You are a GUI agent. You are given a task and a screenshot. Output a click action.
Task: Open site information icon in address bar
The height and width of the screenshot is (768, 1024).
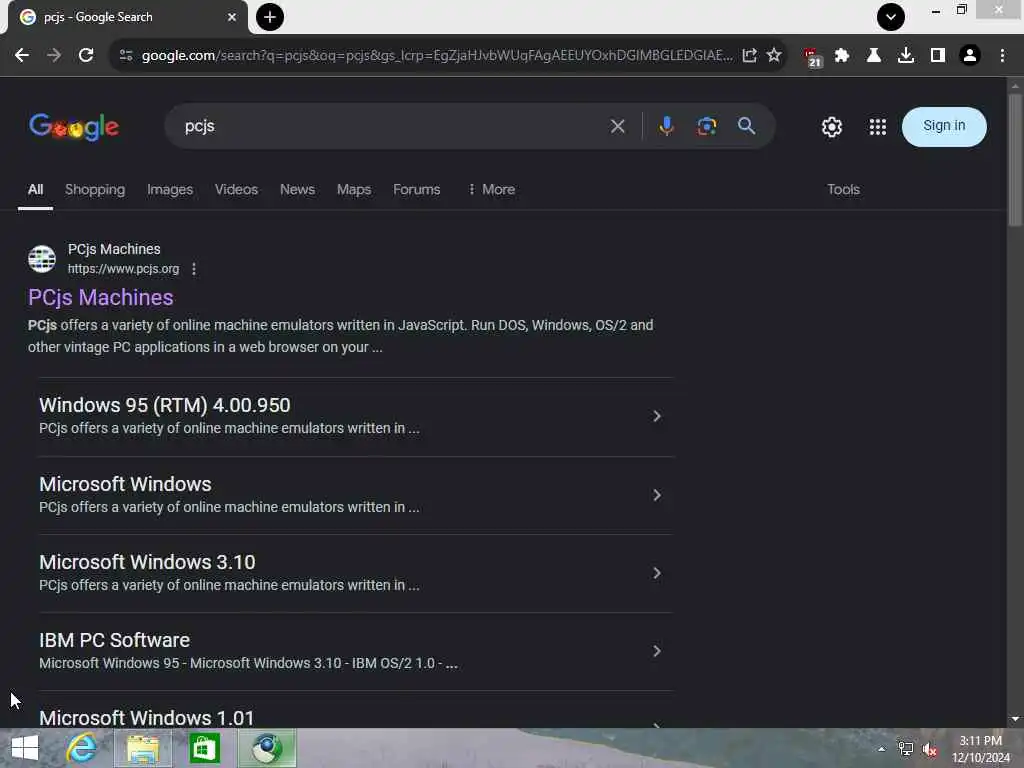(126, 56)
